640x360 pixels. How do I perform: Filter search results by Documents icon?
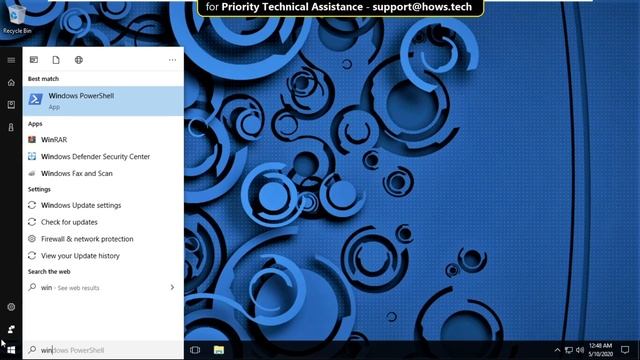(x=56, y=60)
